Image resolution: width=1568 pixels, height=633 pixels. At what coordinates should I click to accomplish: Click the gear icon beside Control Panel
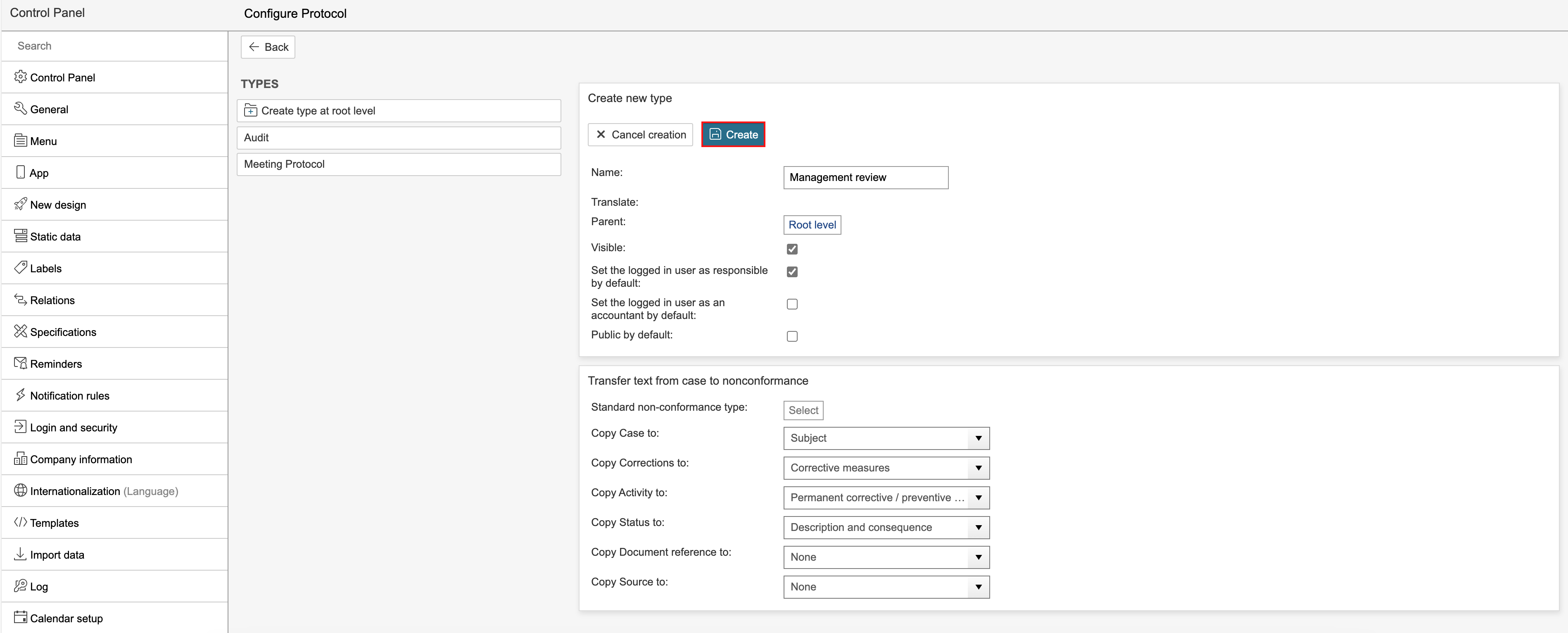point(20,77)
